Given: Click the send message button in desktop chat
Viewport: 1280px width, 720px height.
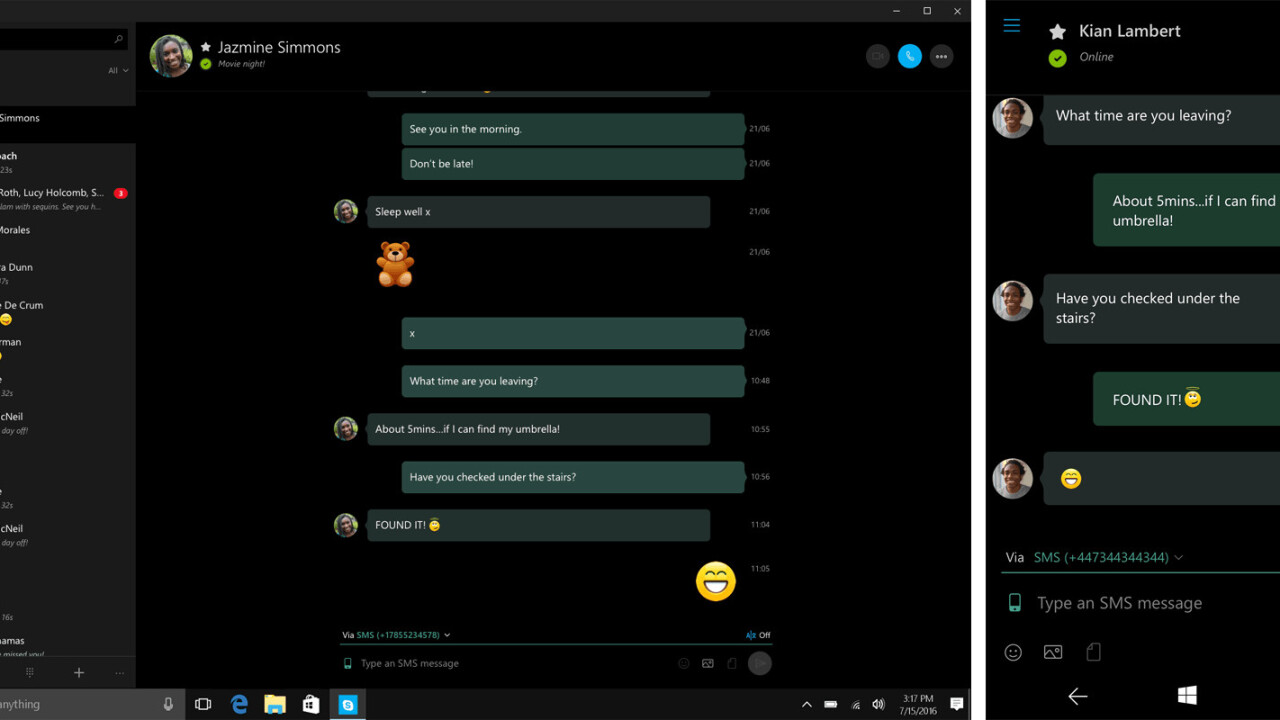Looking at the screenshot, I should point(760,663).
